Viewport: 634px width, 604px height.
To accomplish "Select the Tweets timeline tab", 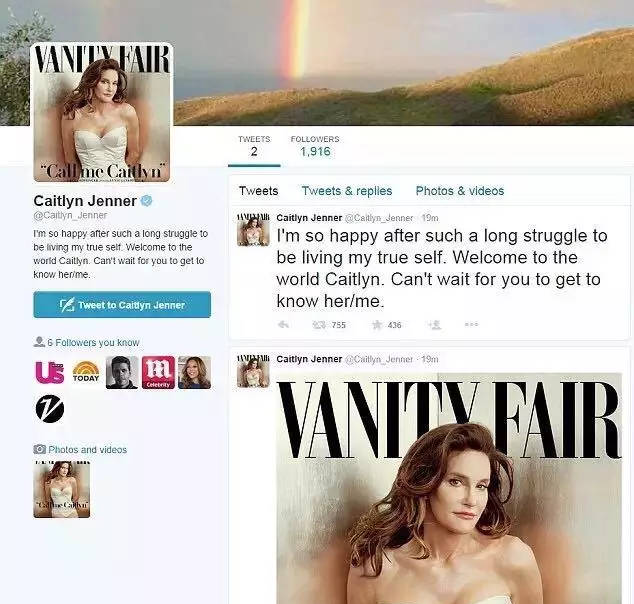I will [258, 191].
